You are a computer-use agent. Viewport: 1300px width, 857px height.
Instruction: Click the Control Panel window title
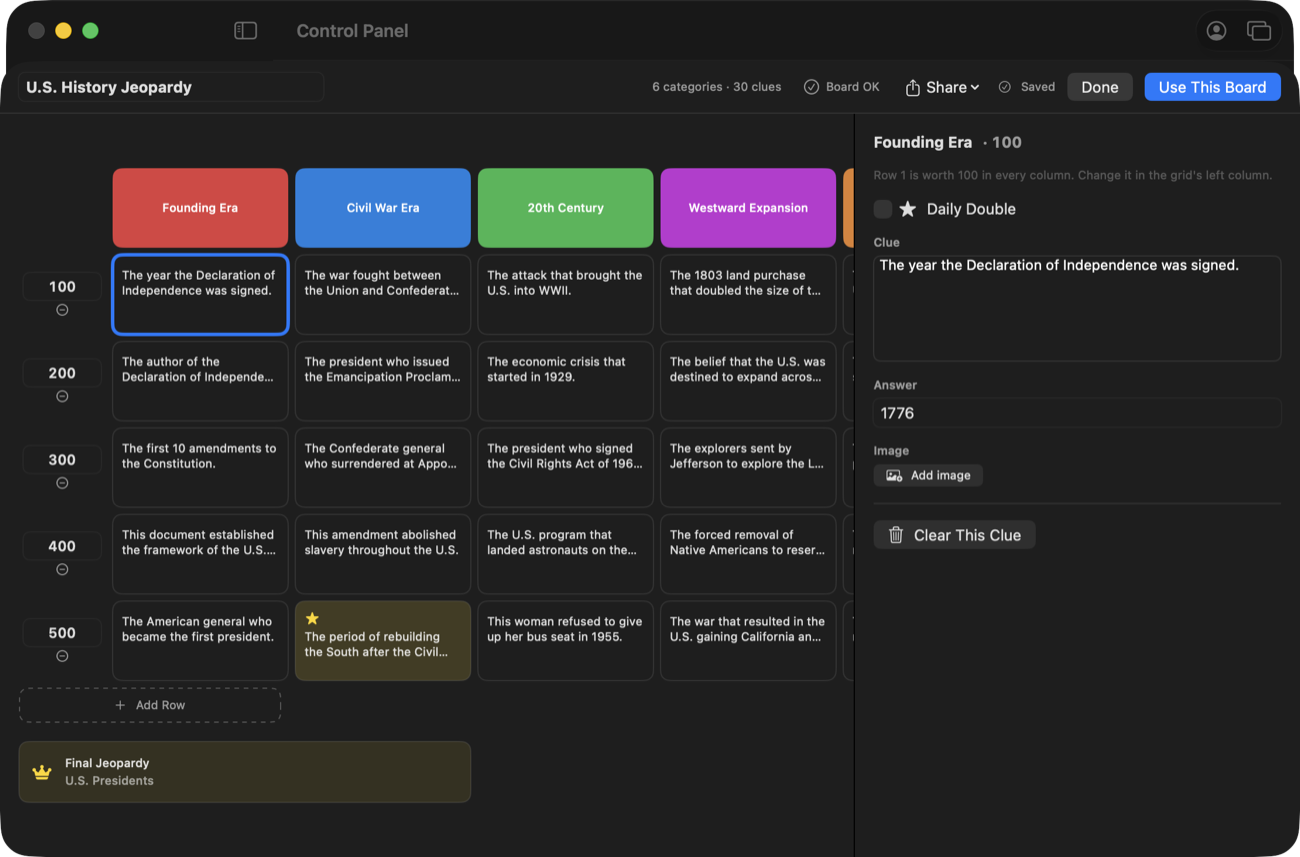tap(352, 31)
